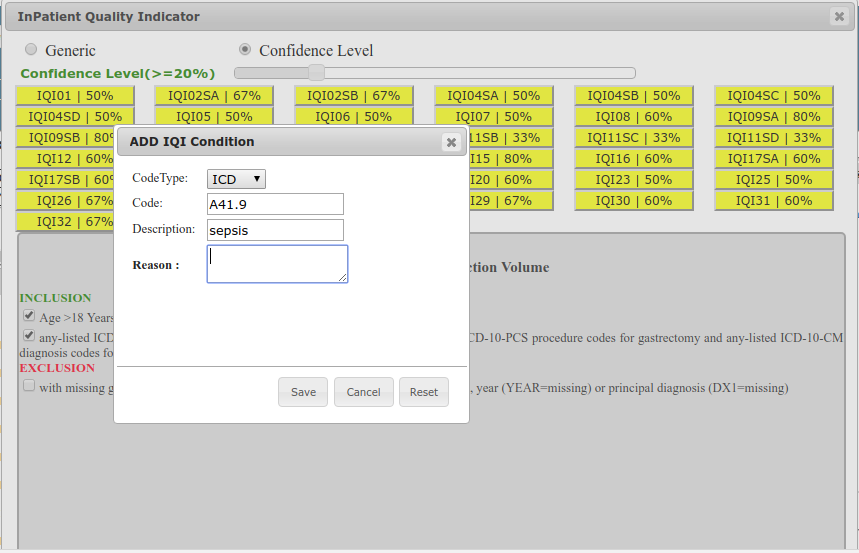859x553 pixels.
Task: Toggle the Age >18 Years inclusion checkbox
Action: 29,316
